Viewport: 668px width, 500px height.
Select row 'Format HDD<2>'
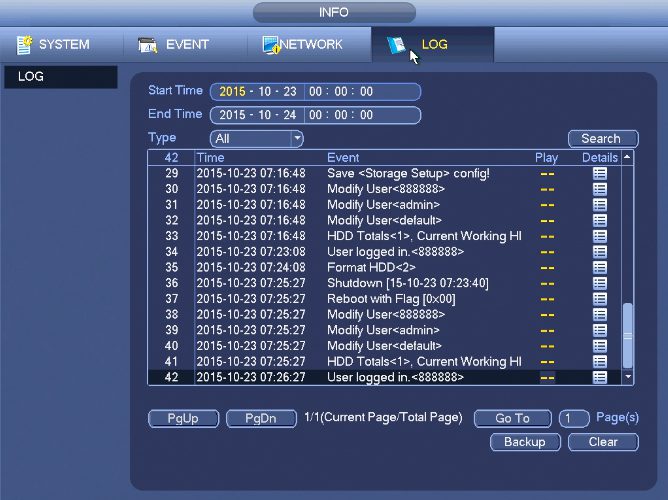[x=384, y=267]
